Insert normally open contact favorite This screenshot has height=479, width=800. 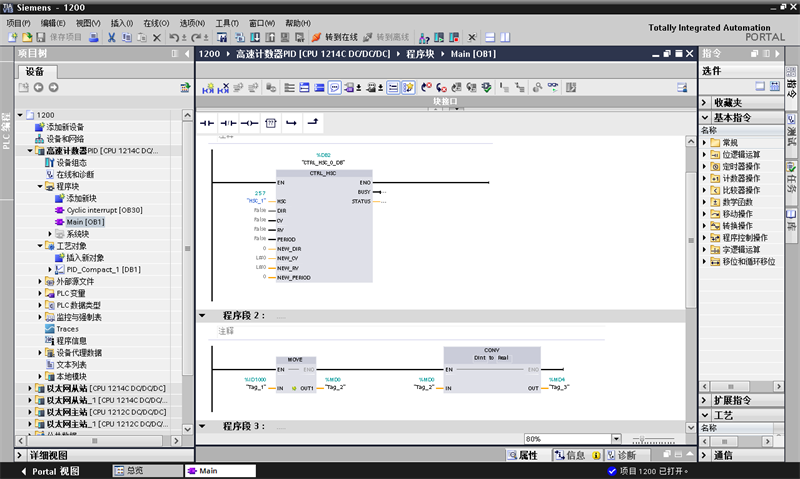tap(207, 123)
